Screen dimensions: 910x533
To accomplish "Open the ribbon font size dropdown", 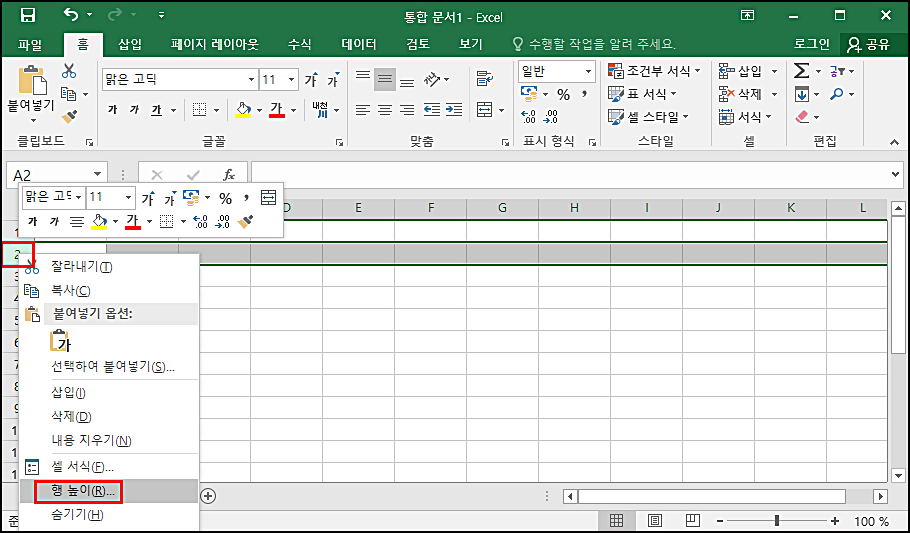I will click(x=291, y=80).
